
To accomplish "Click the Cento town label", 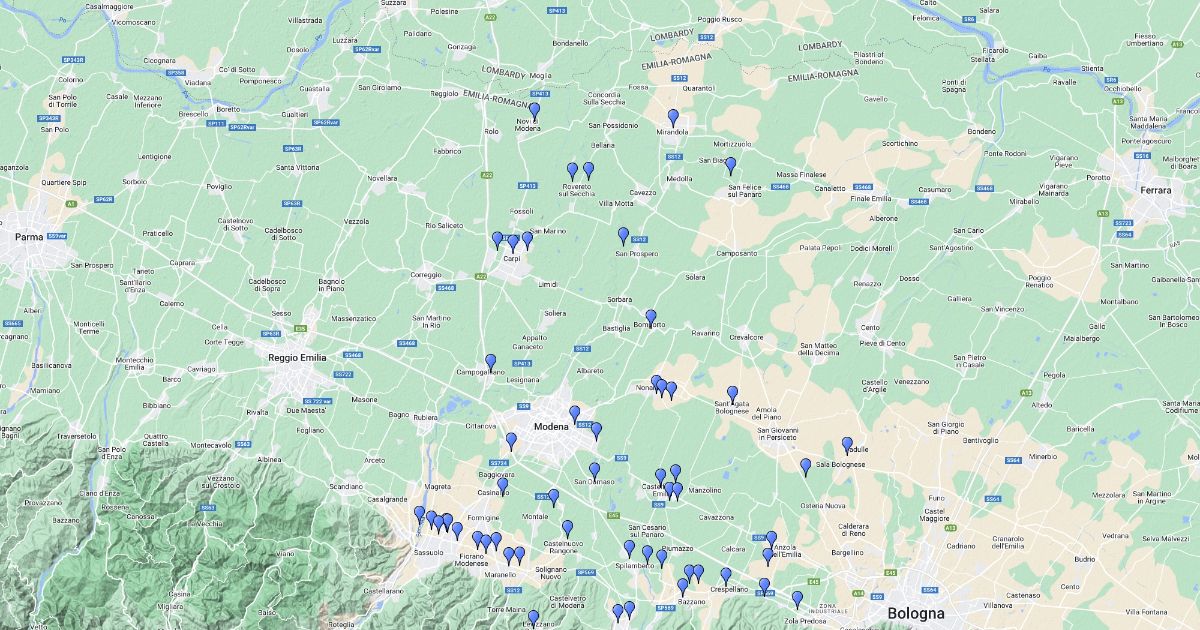I will [870, 328].
